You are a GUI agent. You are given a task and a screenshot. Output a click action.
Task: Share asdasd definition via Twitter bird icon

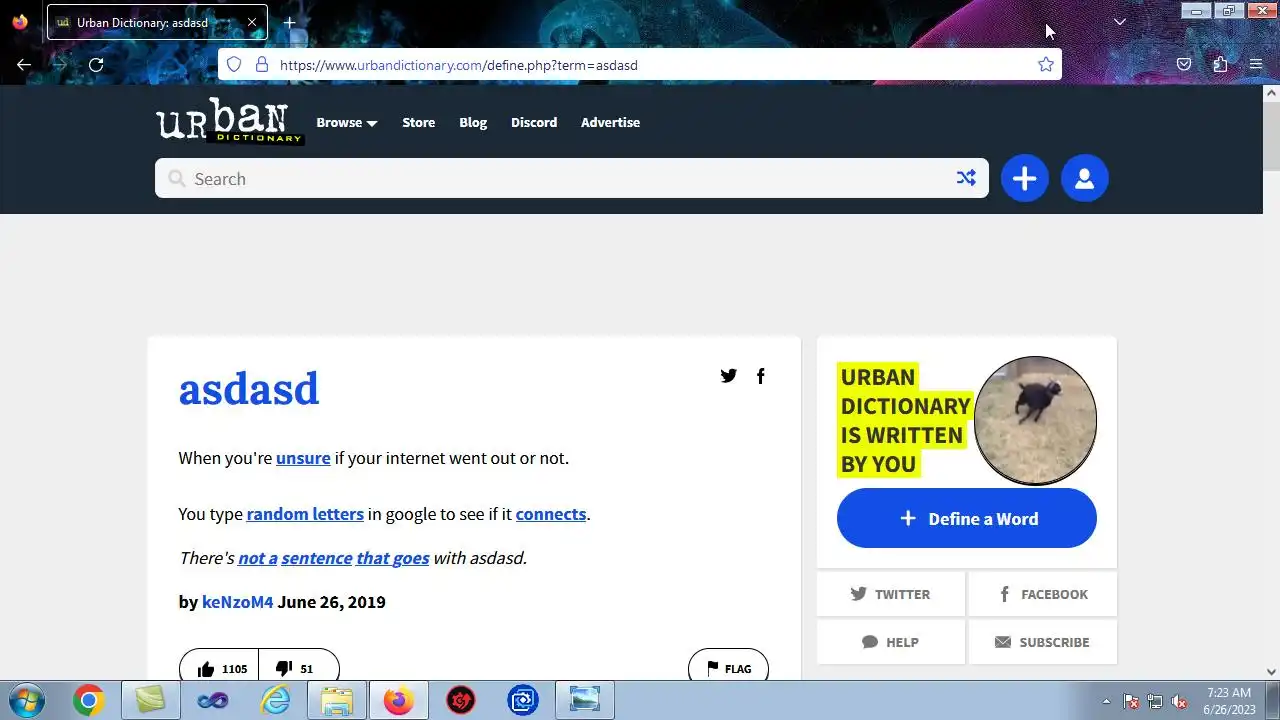click(x=729, y=376)
